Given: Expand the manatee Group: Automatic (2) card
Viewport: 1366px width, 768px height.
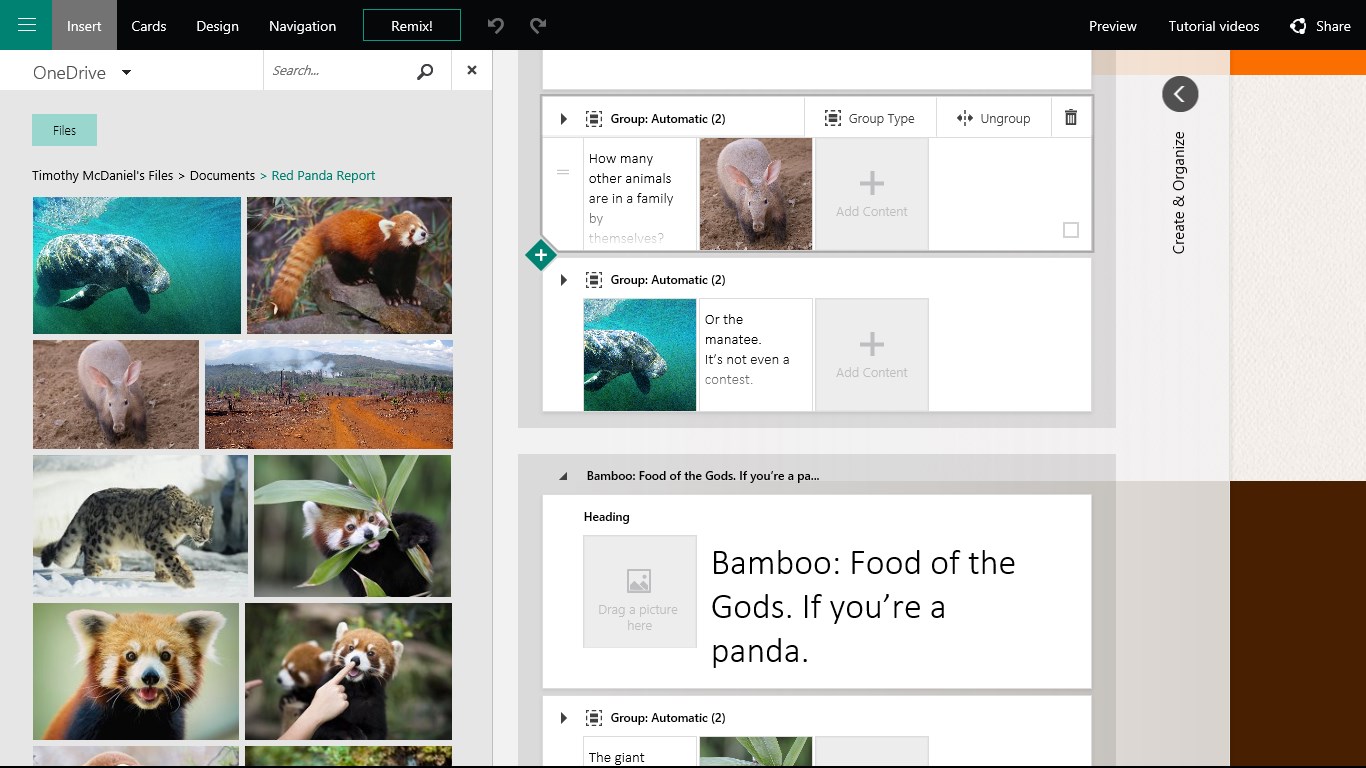Looking at the screenshot, I should pos(563,280).
